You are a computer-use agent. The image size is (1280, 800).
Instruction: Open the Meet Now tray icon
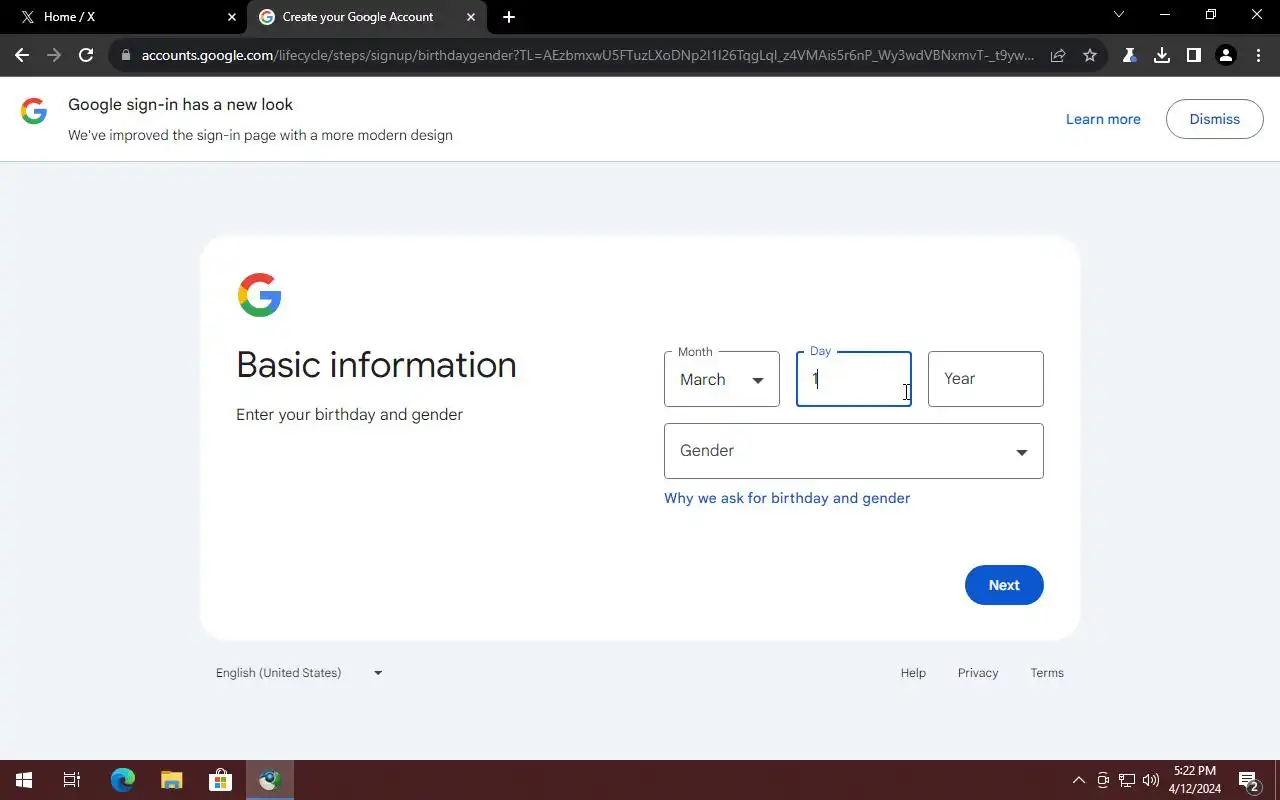click(1103, 780)
